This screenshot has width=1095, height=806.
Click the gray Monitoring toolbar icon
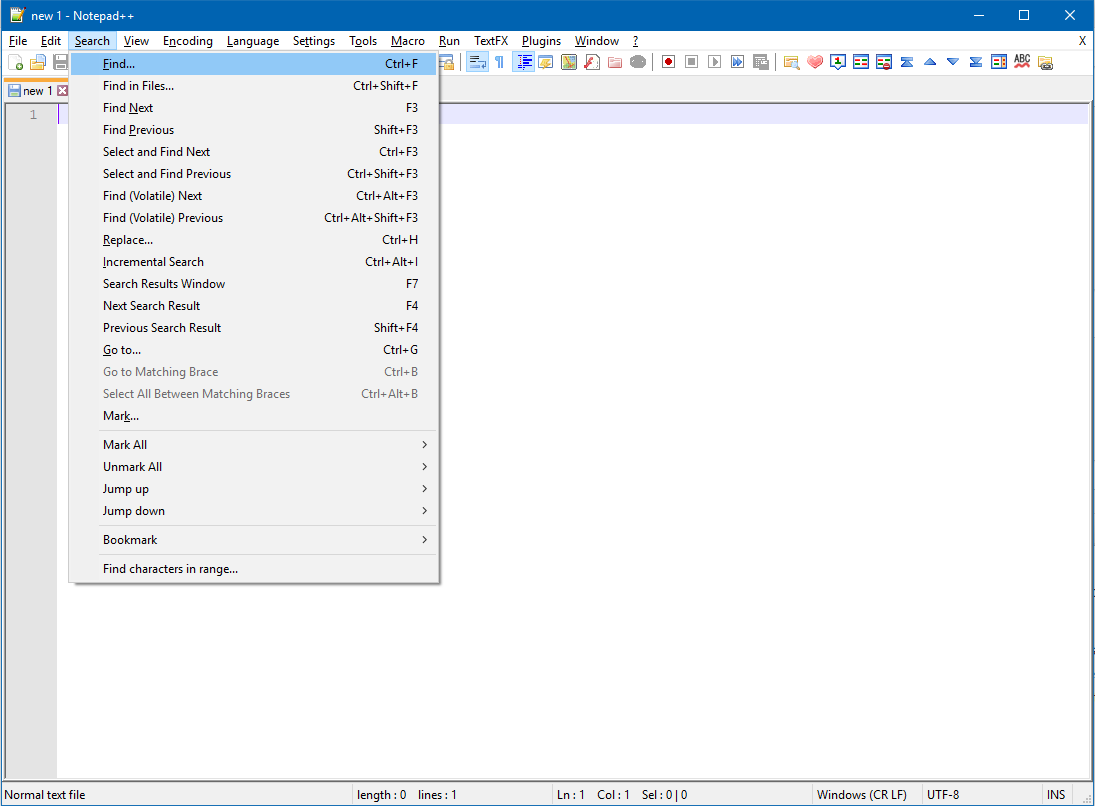pyautogui.click(x=638, y=62)
